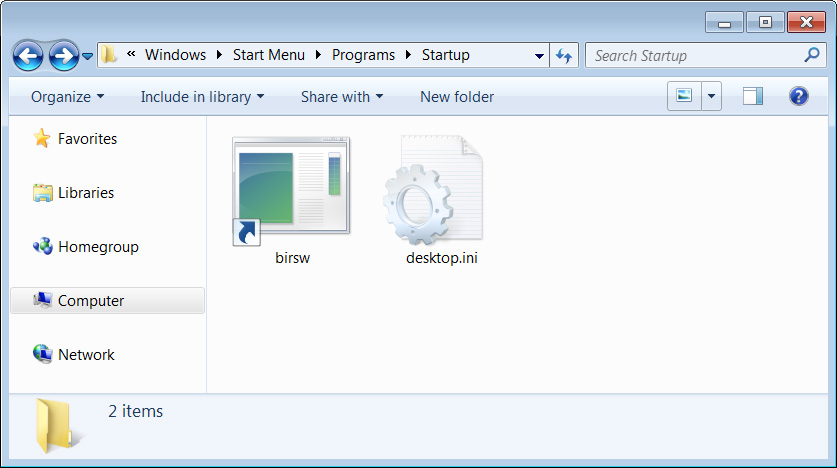Click the 2 items status text
The height and width of the screenshot is (468, 837).
(x=136, y=411)
